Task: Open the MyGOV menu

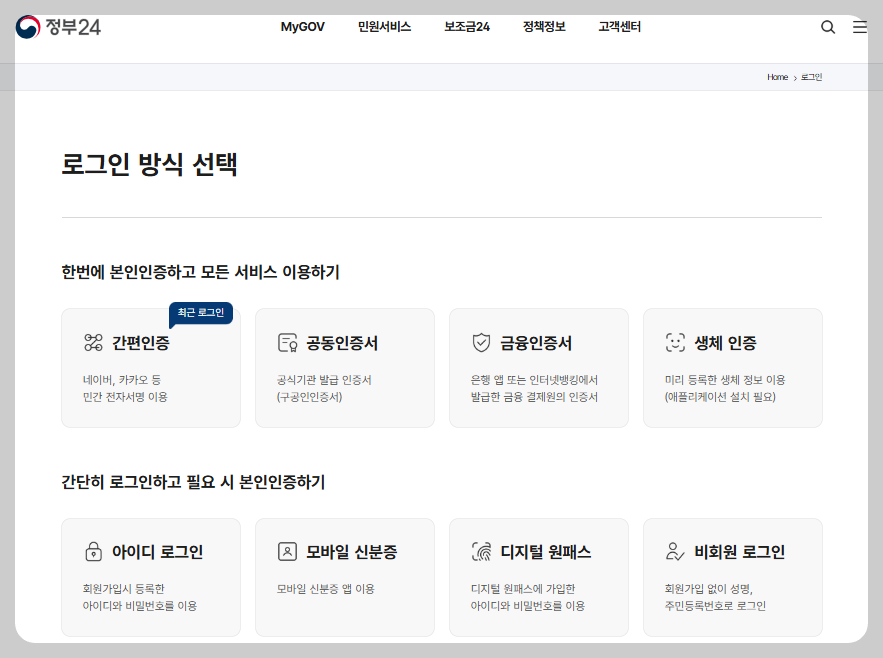Action: coord(302,27)
